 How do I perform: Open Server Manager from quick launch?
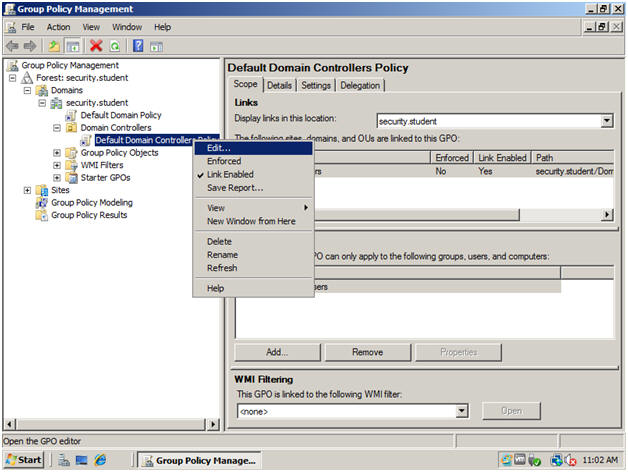coord(64,460)
